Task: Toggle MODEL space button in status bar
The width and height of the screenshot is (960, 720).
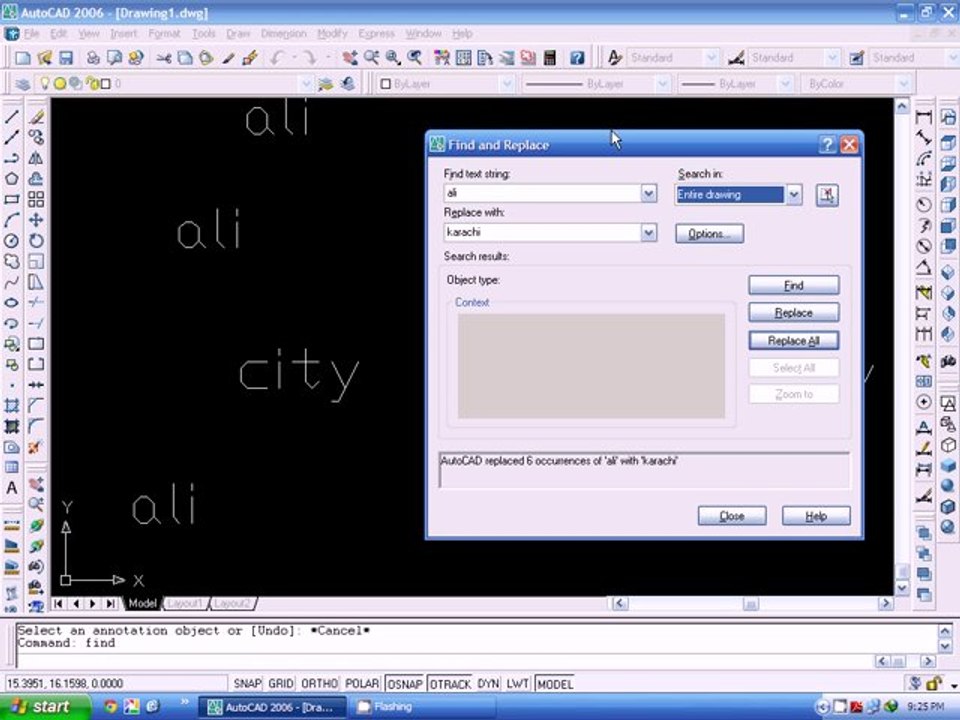Action: (x=555, y=683)
